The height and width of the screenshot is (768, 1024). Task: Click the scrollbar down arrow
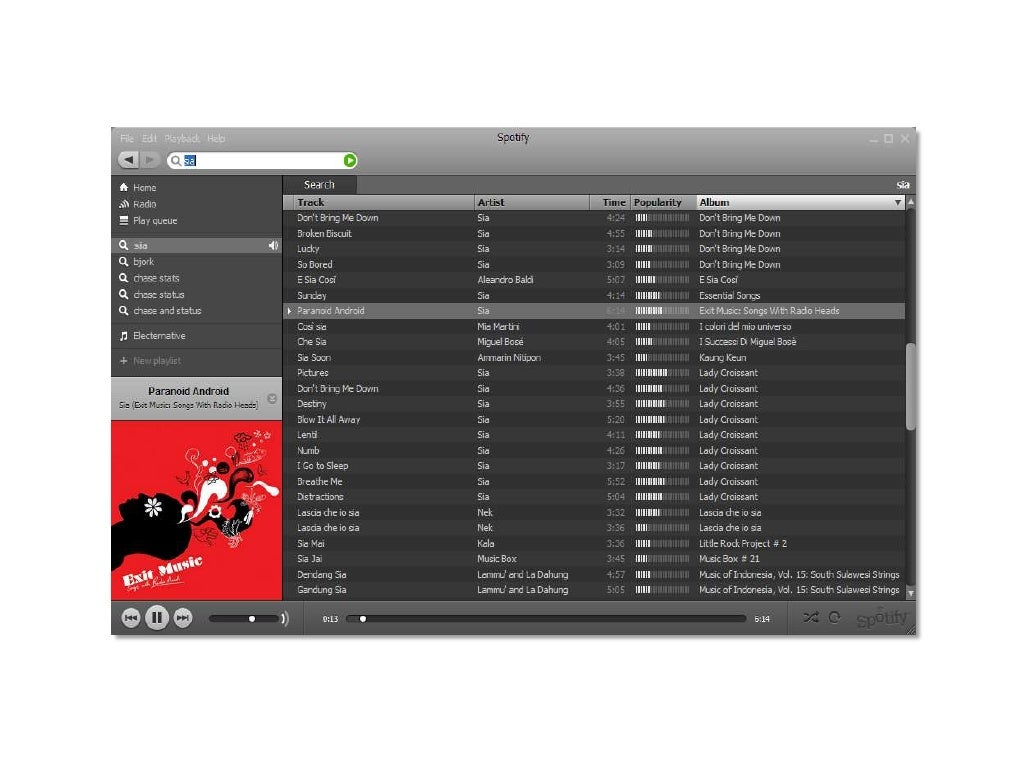(910, 592)
